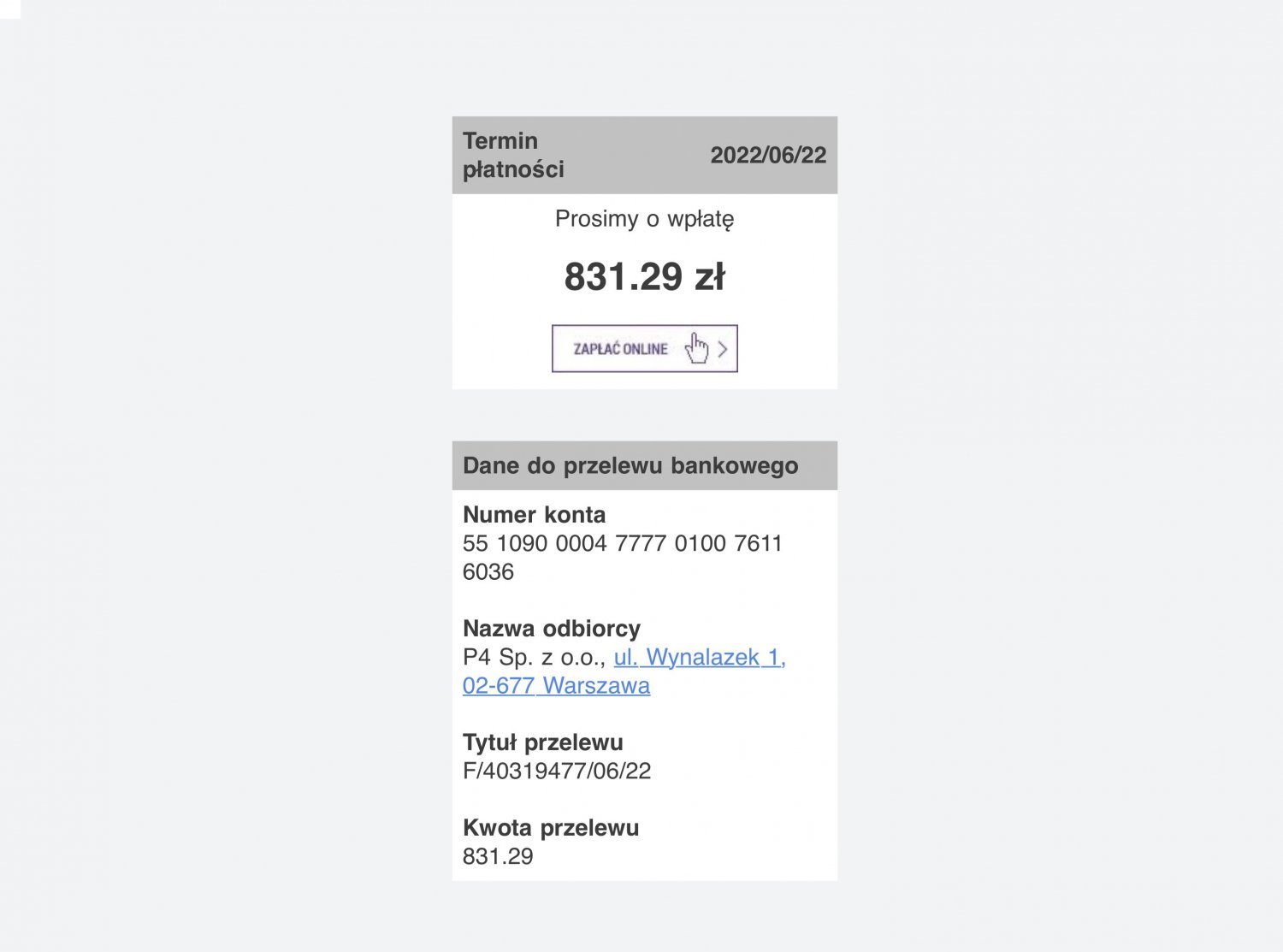This screenshot has width=1283, height=952.
Task: Click the right chevron arrow on ZAPŁAĆ ONLINE
Action: [723, 349]
